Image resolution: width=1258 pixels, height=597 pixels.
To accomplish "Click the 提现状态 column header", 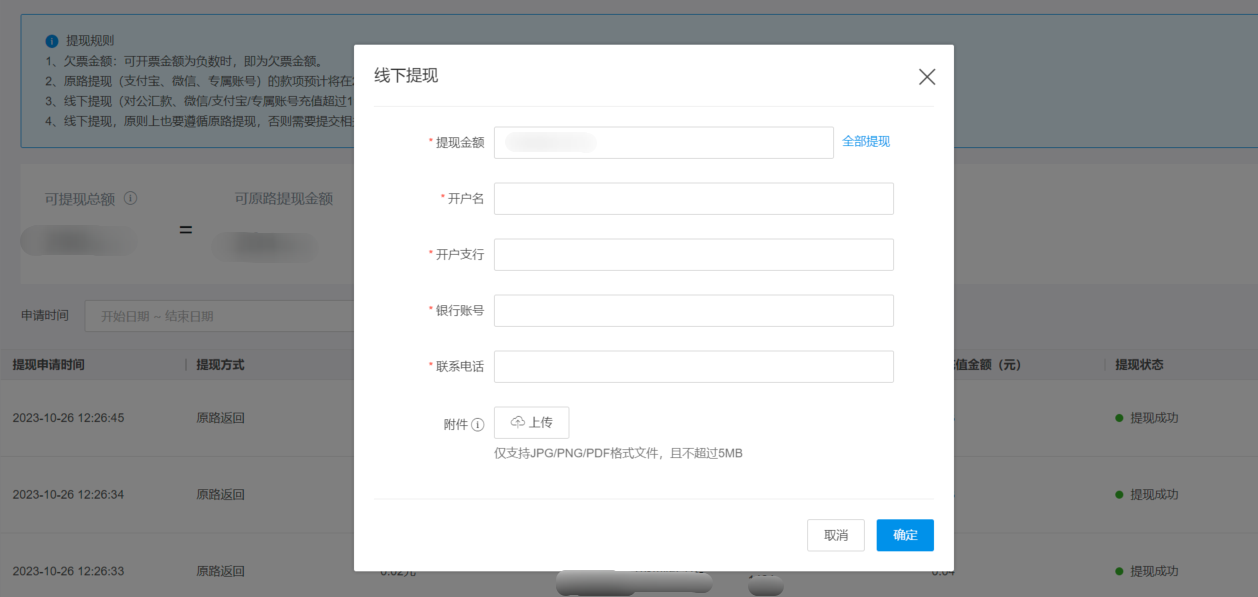I will [1139, 365].
